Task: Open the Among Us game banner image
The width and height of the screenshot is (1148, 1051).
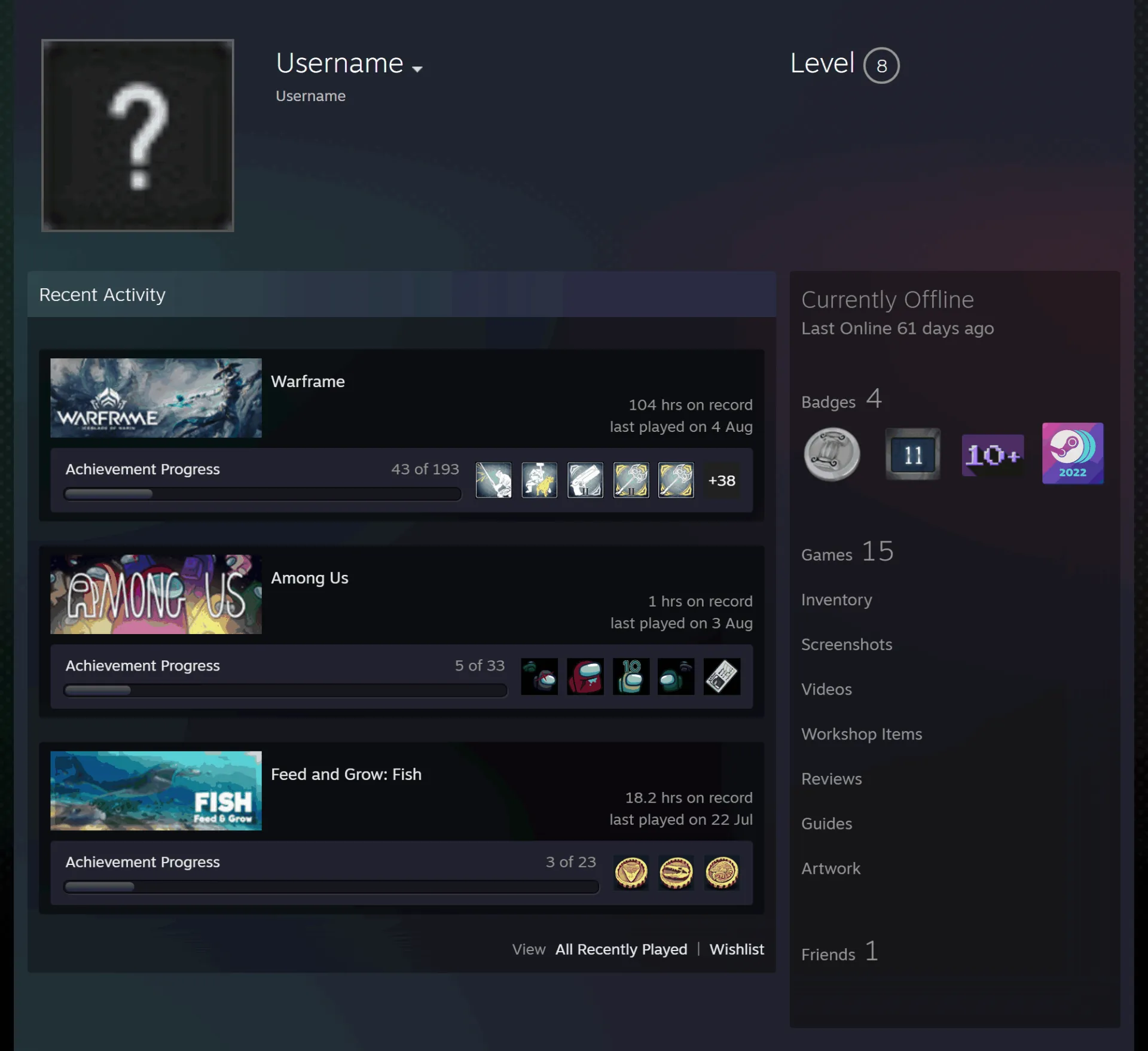Action: click(156, 594)
